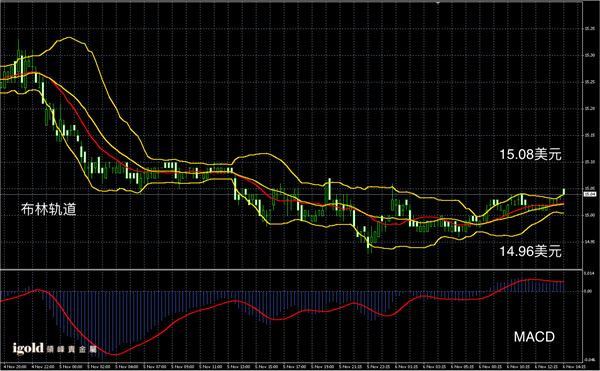Click the divider between the price chart and MACD panel
The height and width of the screenshot is (371, 600).
point(291,270)
